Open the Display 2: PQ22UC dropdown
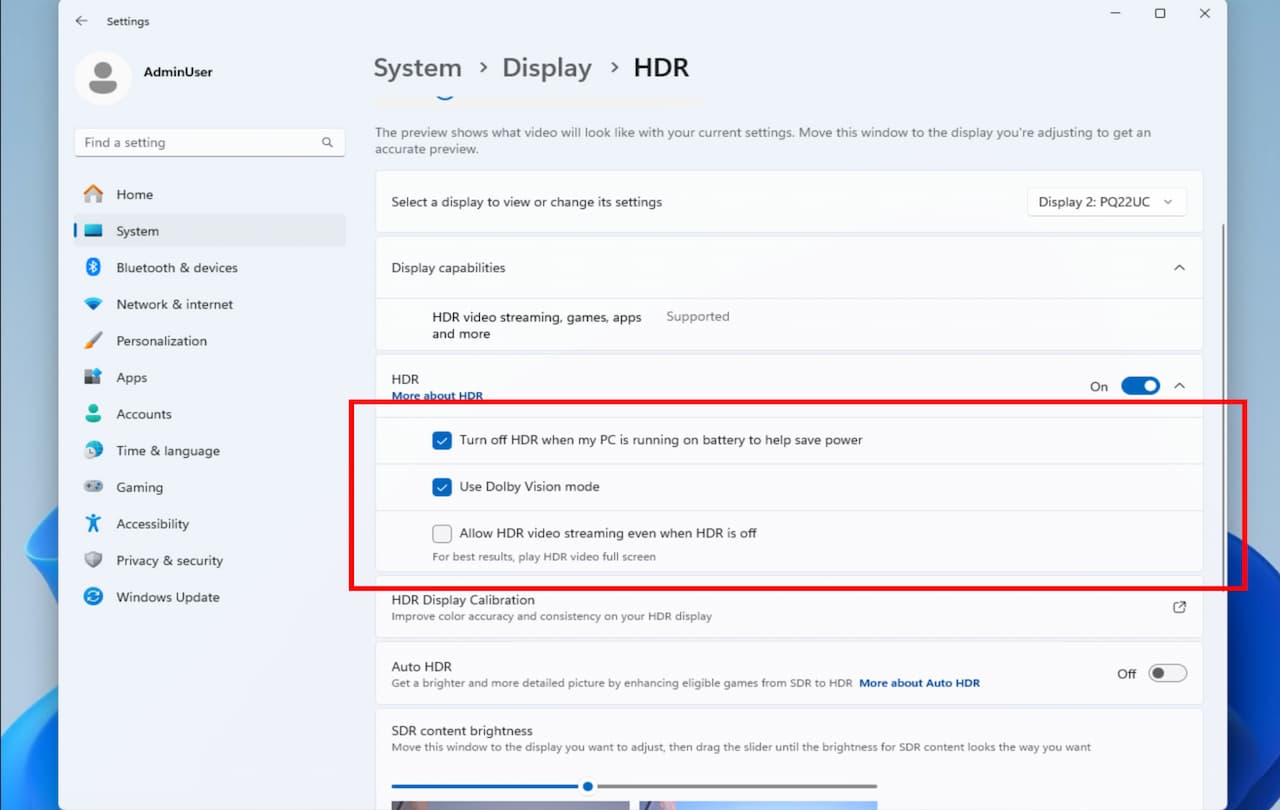This screenshot has height=810, width=1280. tap(1106, 202)
